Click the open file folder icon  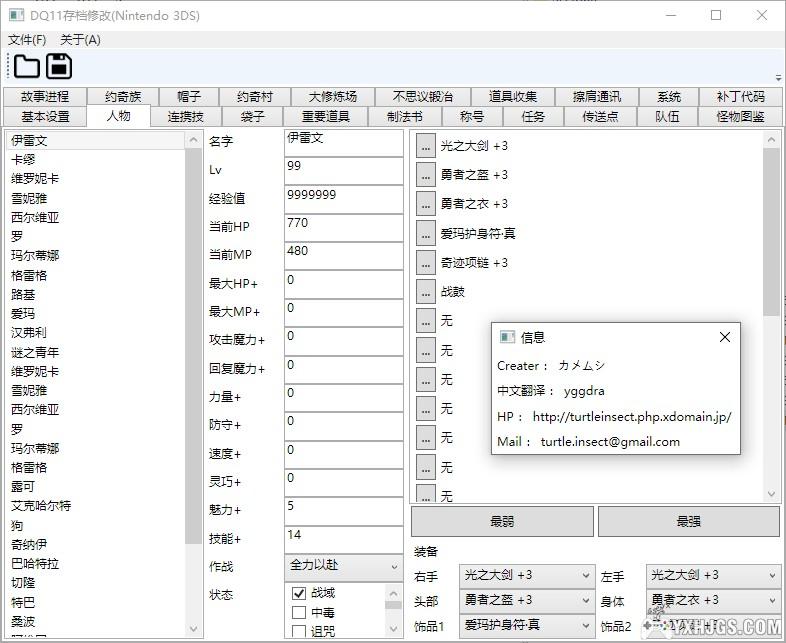pos(27,67)
